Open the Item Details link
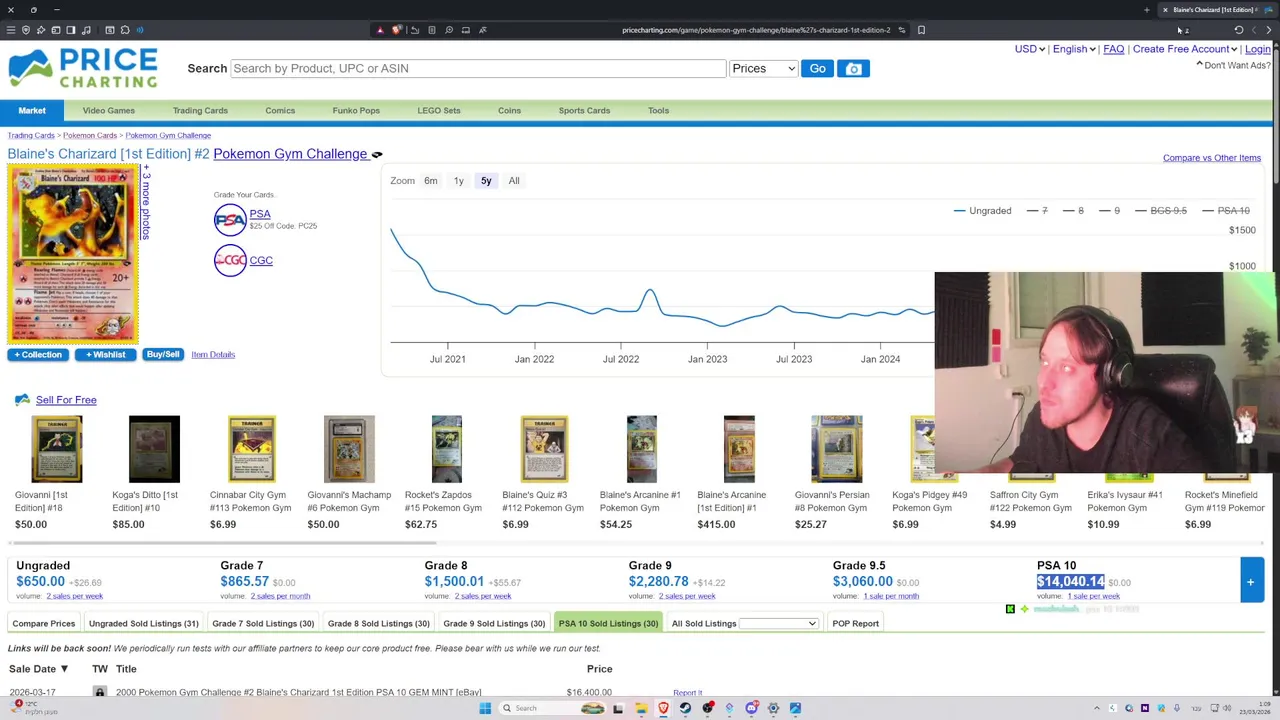 [x=213, y=355]
